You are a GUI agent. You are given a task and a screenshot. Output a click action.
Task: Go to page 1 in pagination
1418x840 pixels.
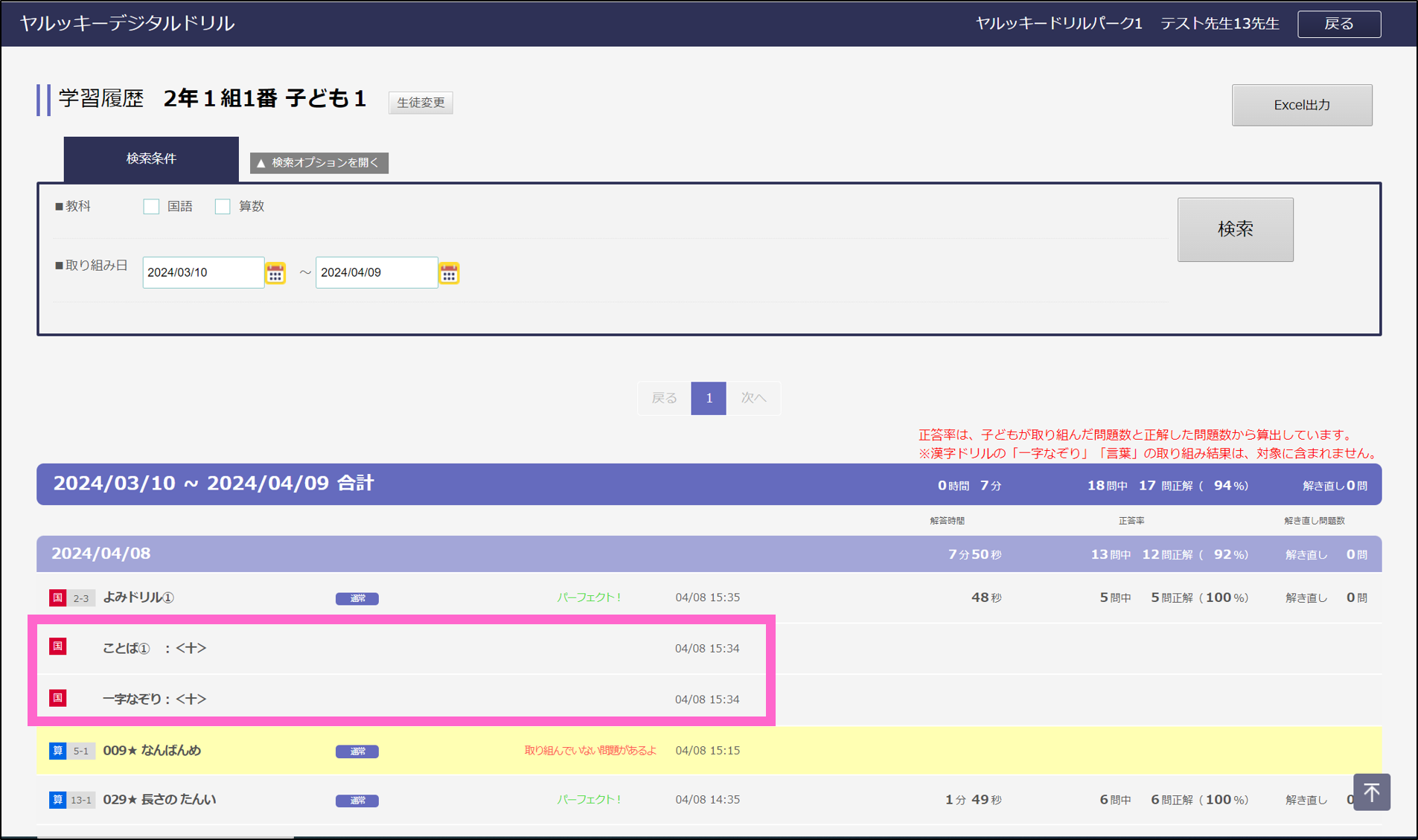click(x=708, y=398)
